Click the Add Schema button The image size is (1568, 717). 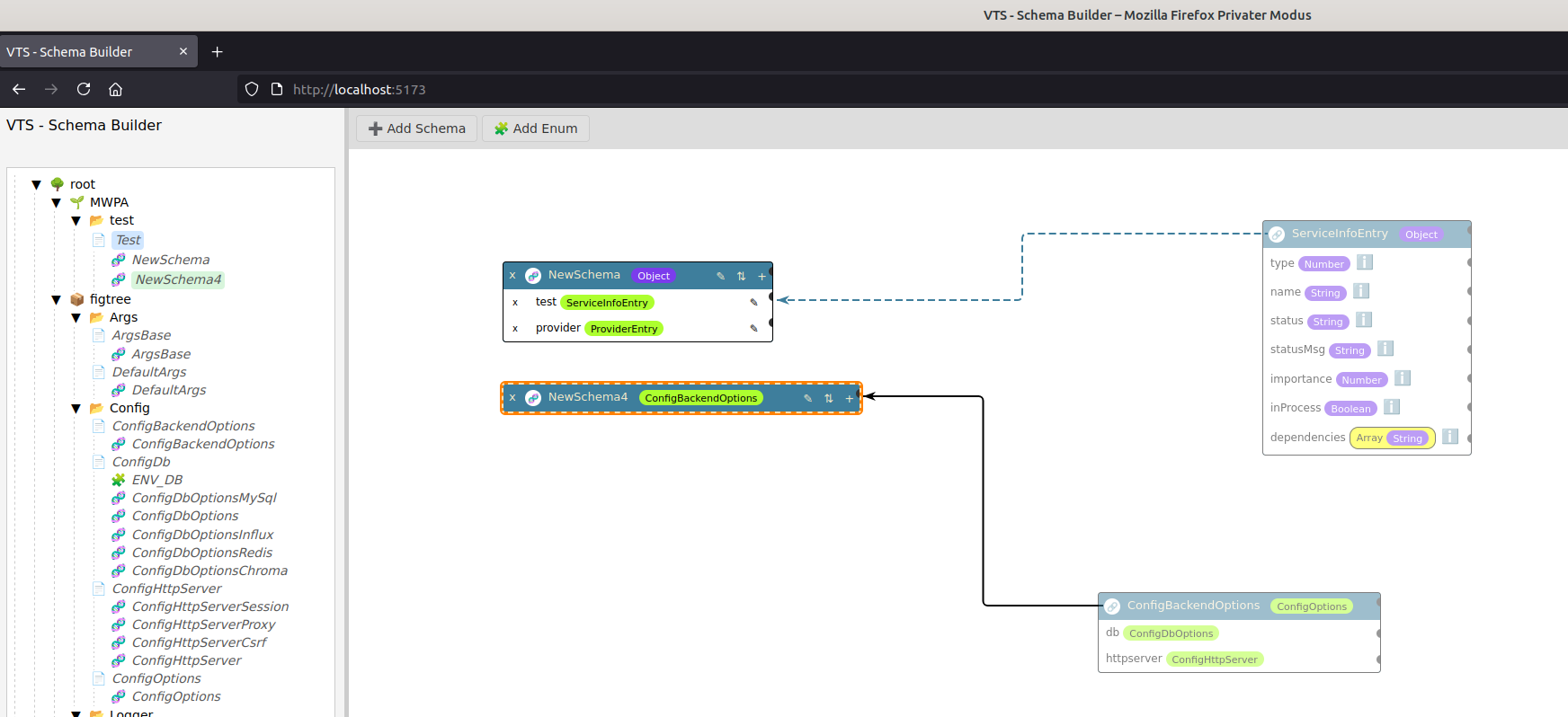(416, 128)
